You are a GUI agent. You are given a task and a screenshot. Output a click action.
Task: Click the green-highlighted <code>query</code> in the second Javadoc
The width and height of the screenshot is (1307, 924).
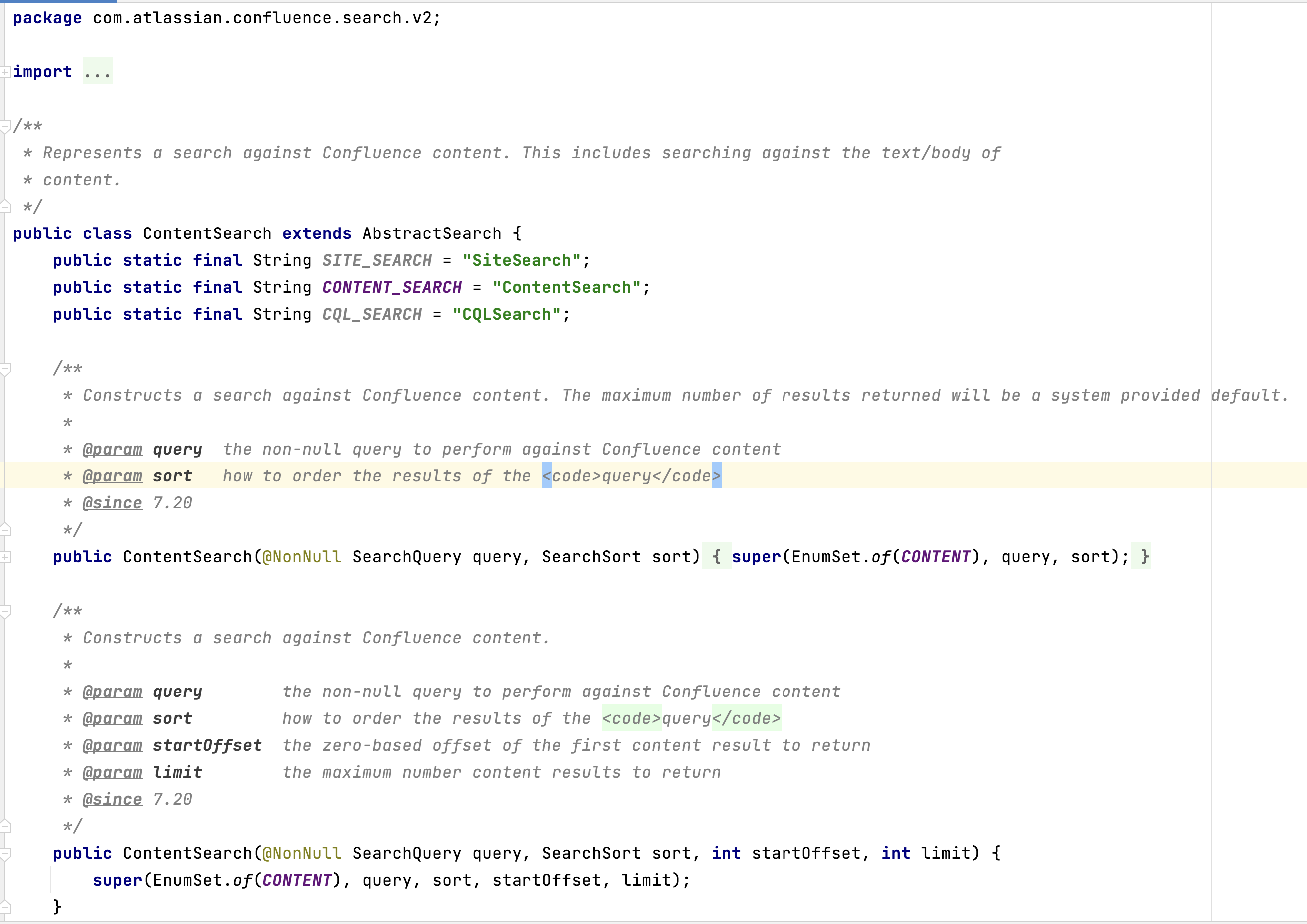691,718
